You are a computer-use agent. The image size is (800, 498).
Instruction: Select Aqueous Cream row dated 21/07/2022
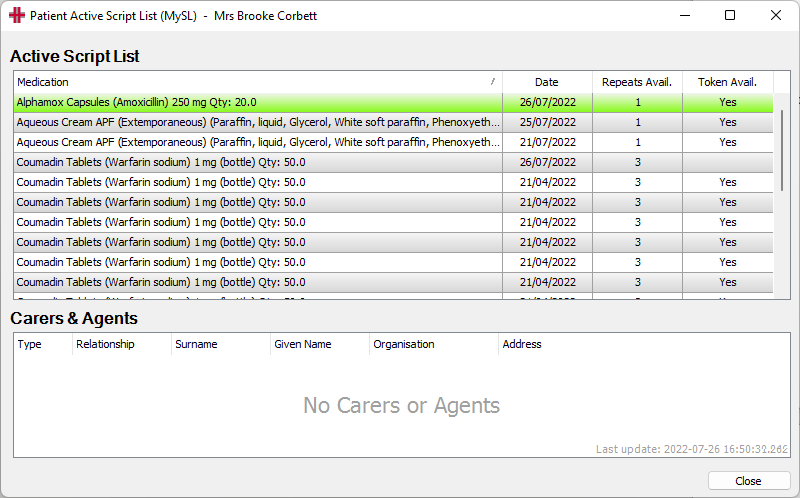point(393,142)
